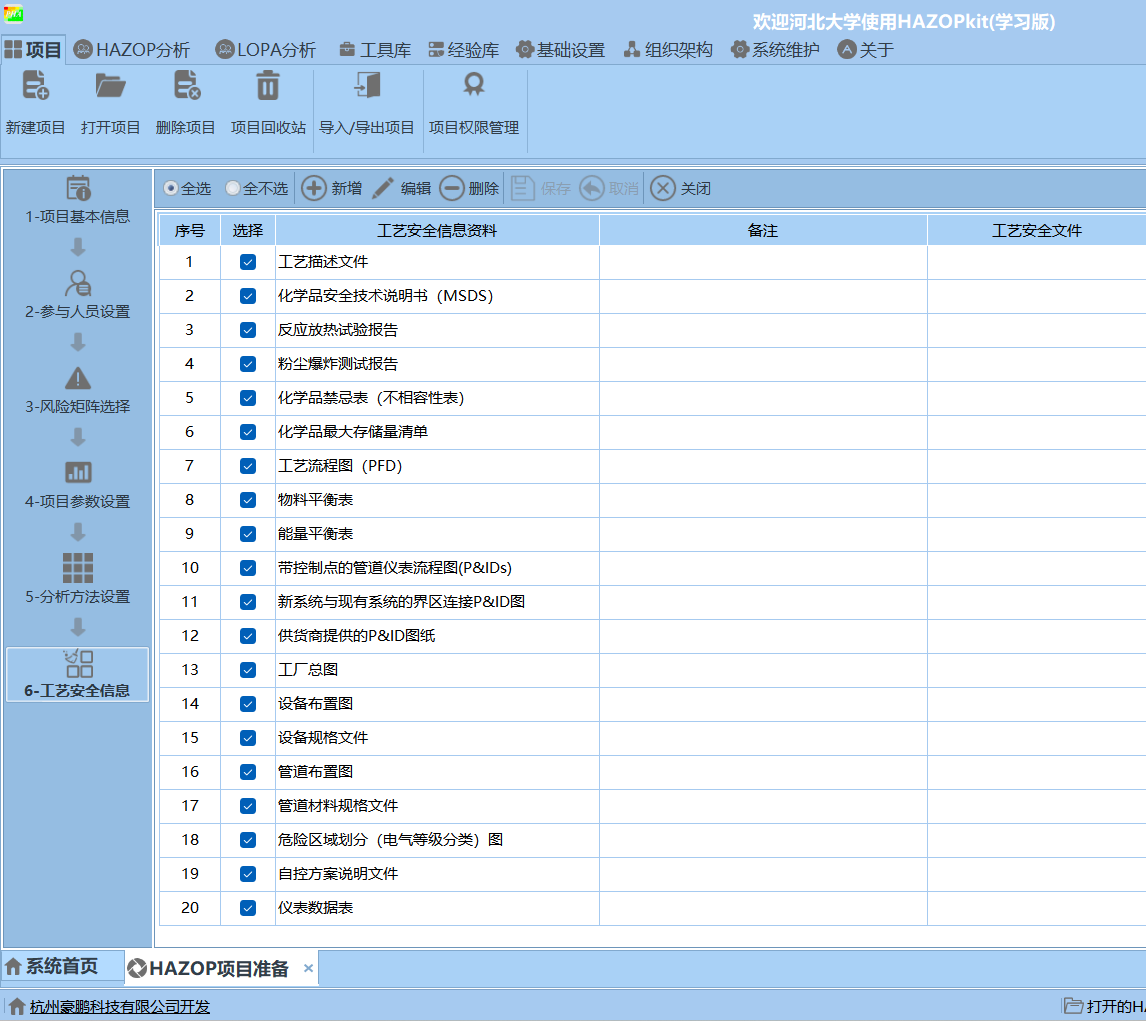Click the 保存 save button

click(x=540, y=189)
